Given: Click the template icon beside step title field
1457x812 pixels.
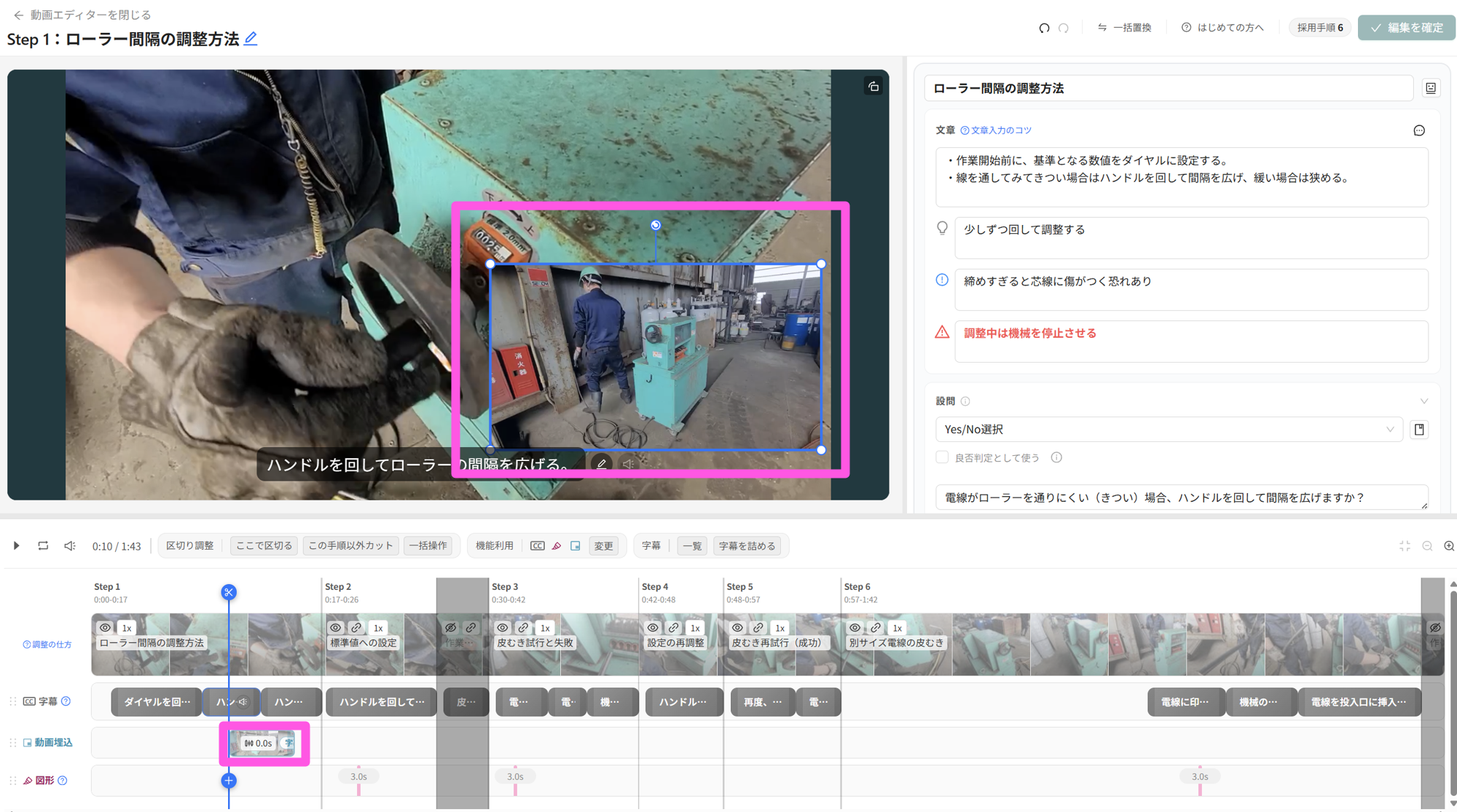Looking at the screenshot, I should click(1431, 88).
